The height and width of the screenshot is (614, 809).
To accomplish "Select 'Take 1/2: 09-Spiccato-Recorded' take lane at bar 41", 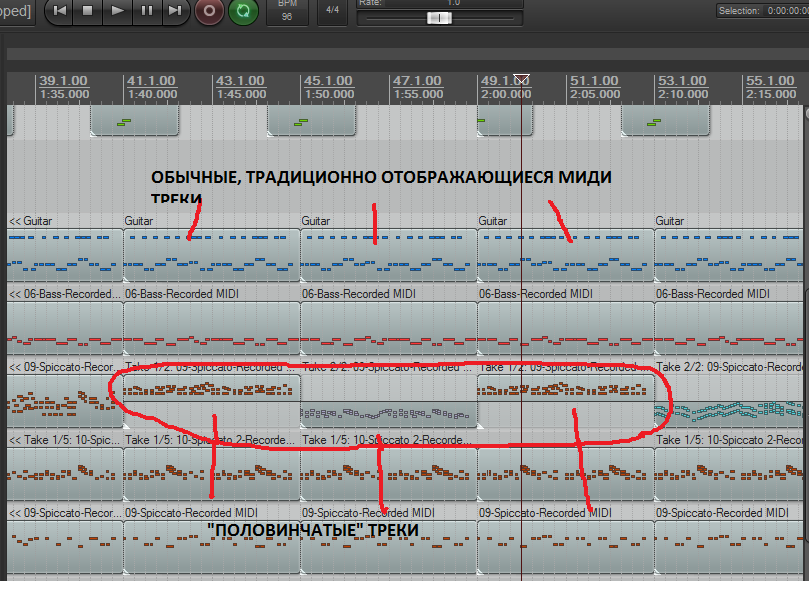I will [x=212, y=388].
